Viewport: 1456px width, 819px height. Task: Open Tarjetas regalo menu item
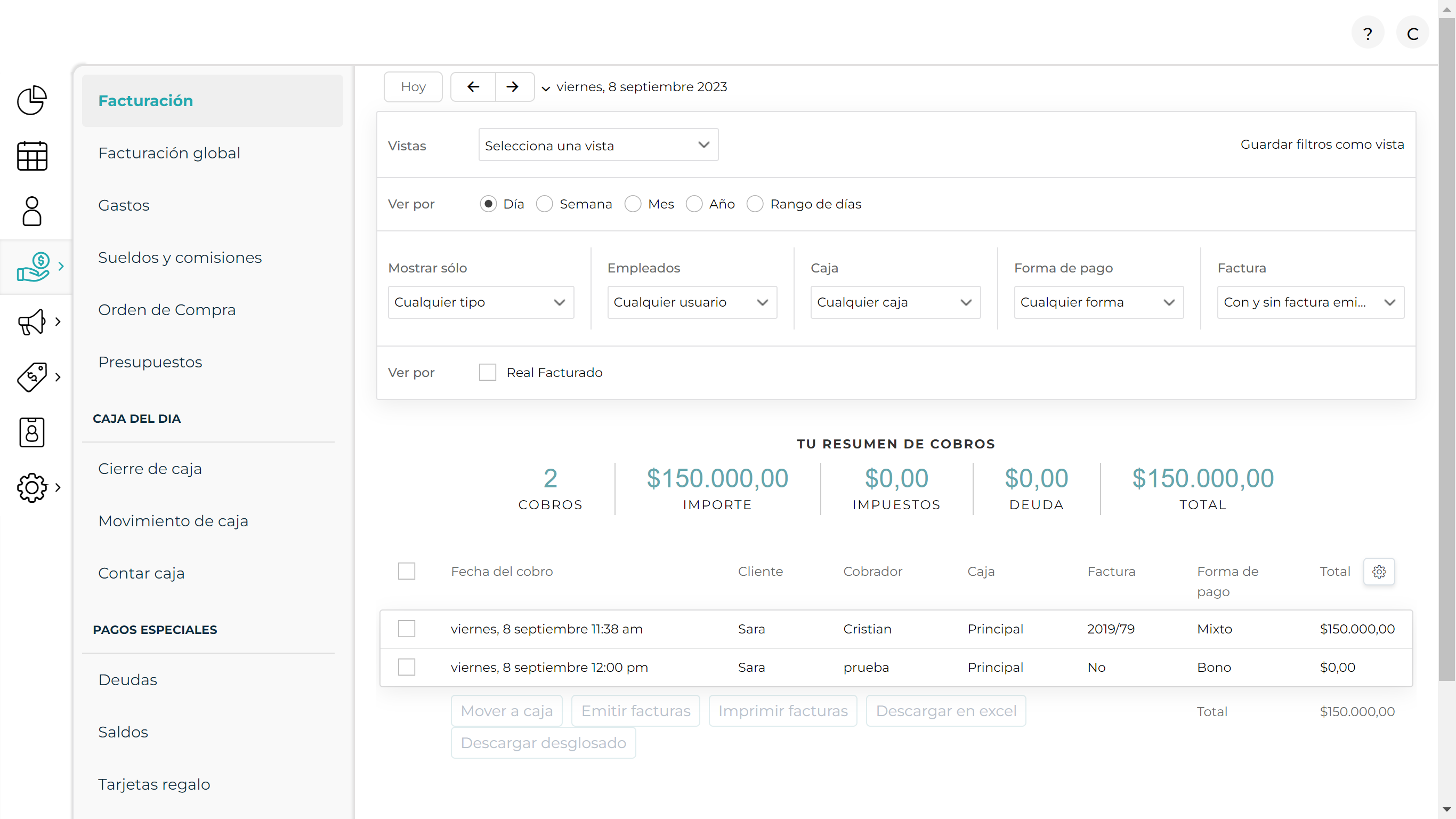pos(155,784)
